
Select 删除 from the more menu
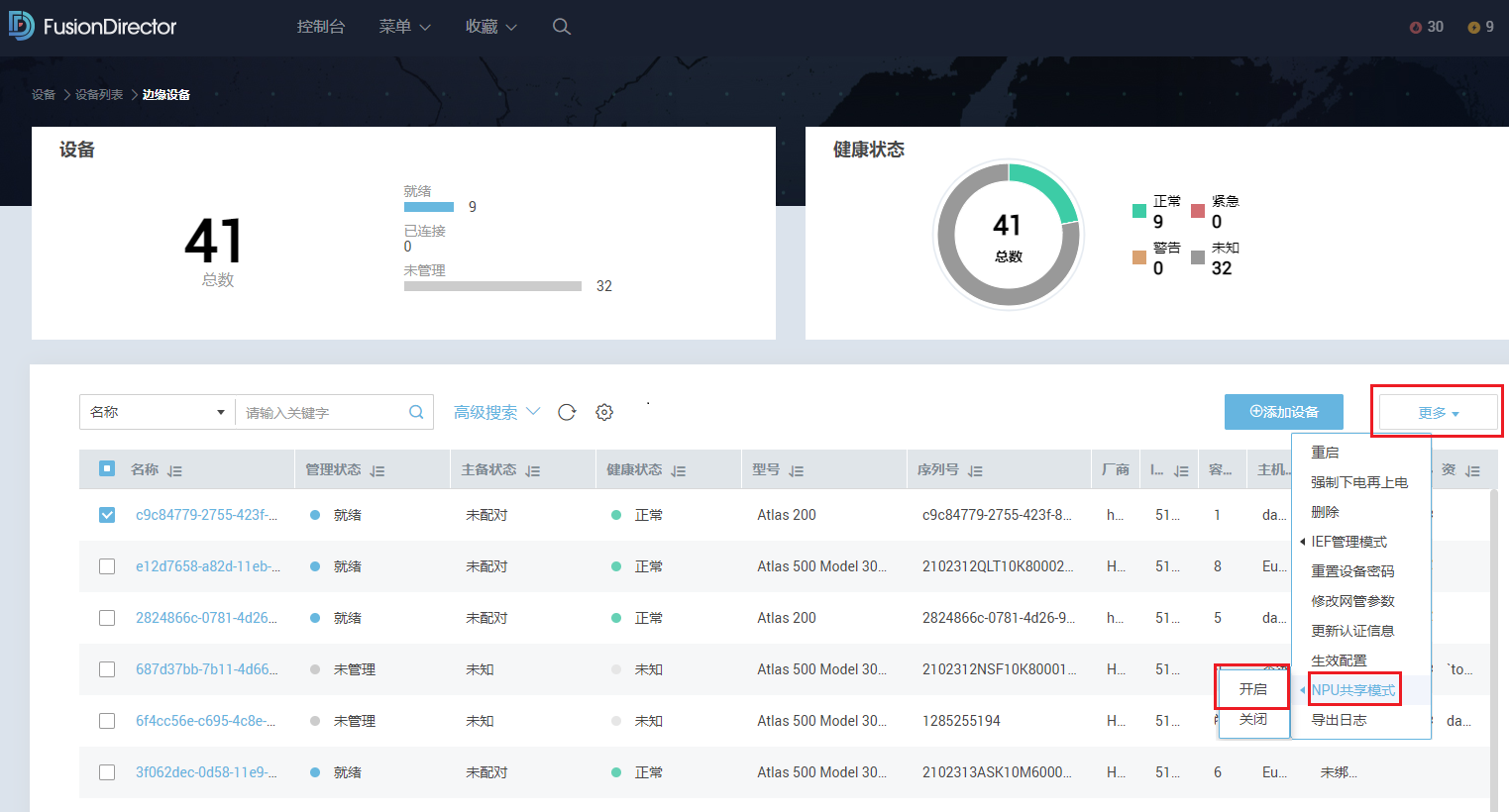pyautogui.click(x=1325, y=512)
